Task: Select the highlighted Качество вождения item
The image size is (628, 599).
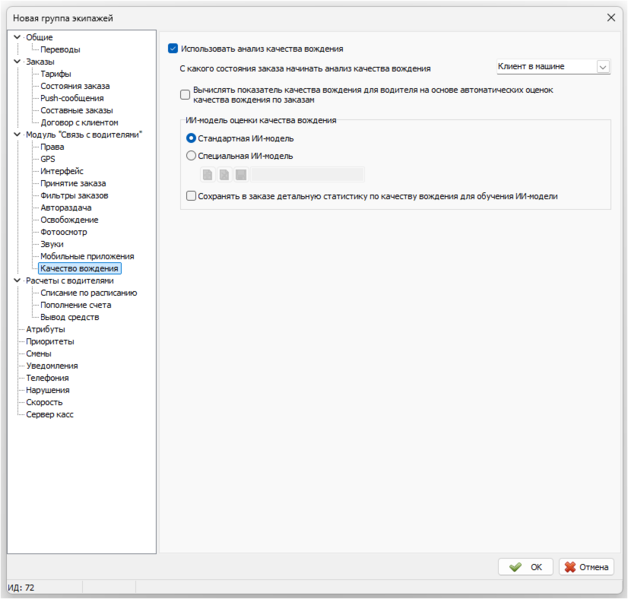Action: click(x=79, y=268)
